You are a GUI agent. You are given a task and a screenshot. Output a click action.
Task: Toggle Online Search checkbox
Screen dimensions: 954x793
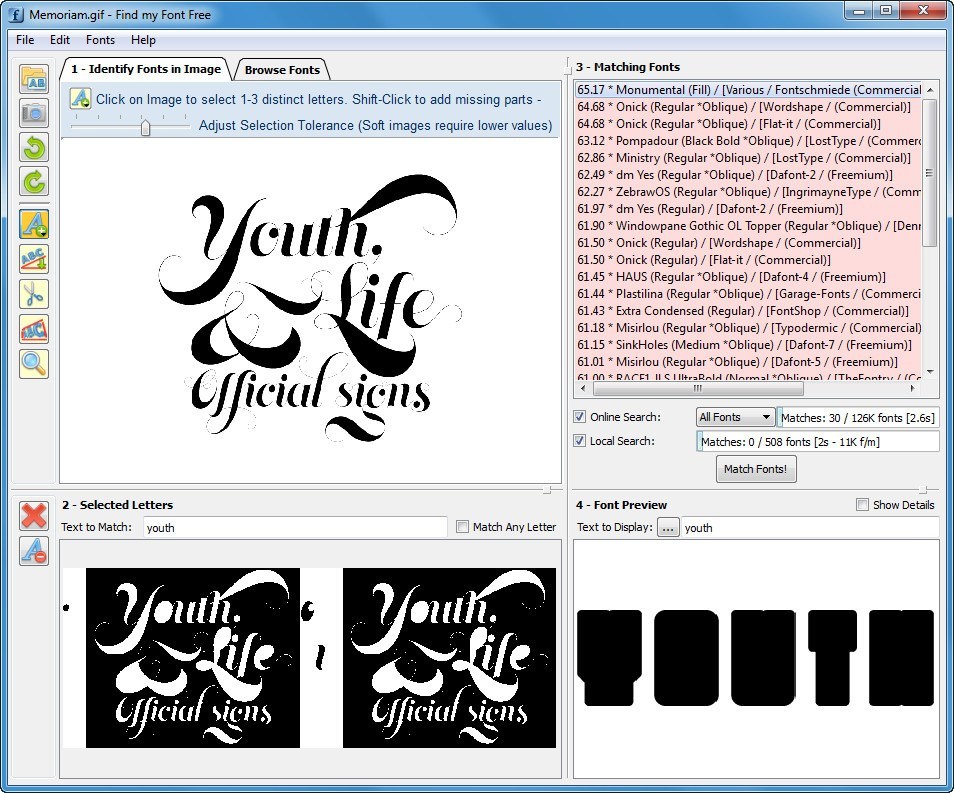579,417
